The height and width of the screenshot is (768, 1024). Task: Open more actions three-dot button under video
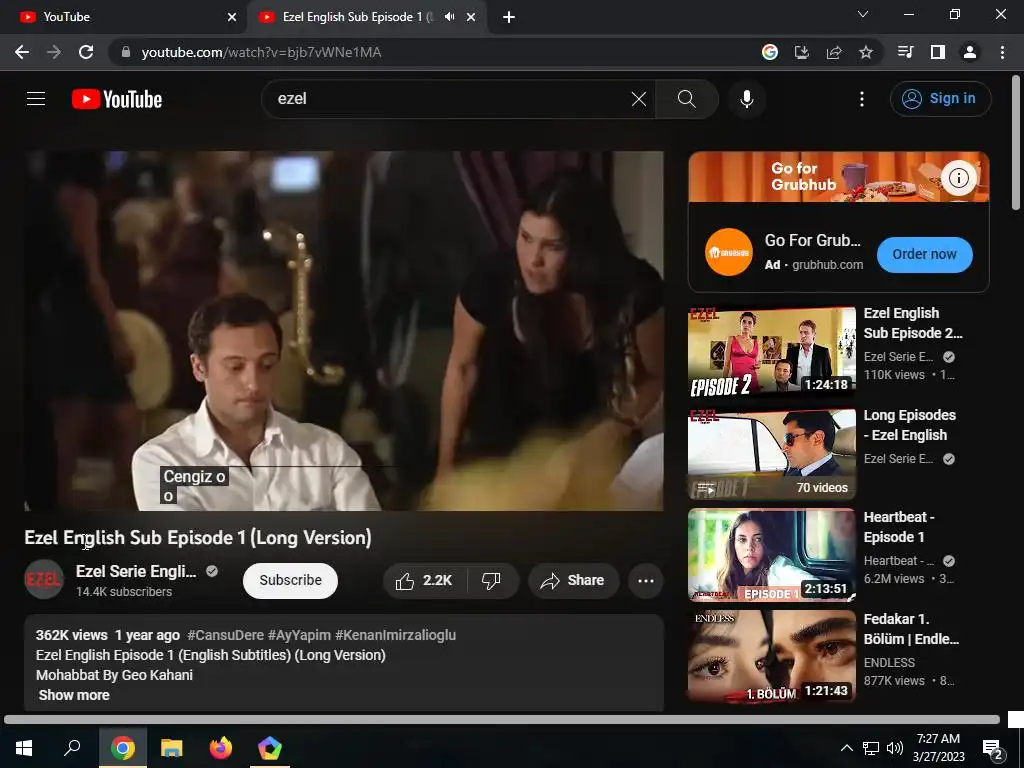646,580
